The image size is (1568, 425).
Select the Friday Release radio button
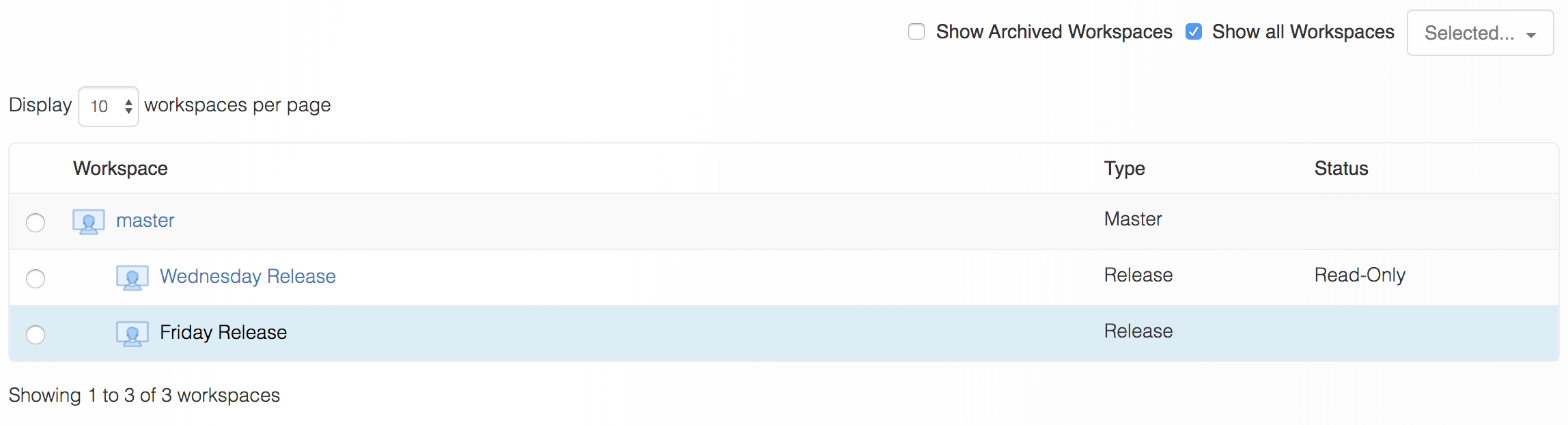point(36,335)
